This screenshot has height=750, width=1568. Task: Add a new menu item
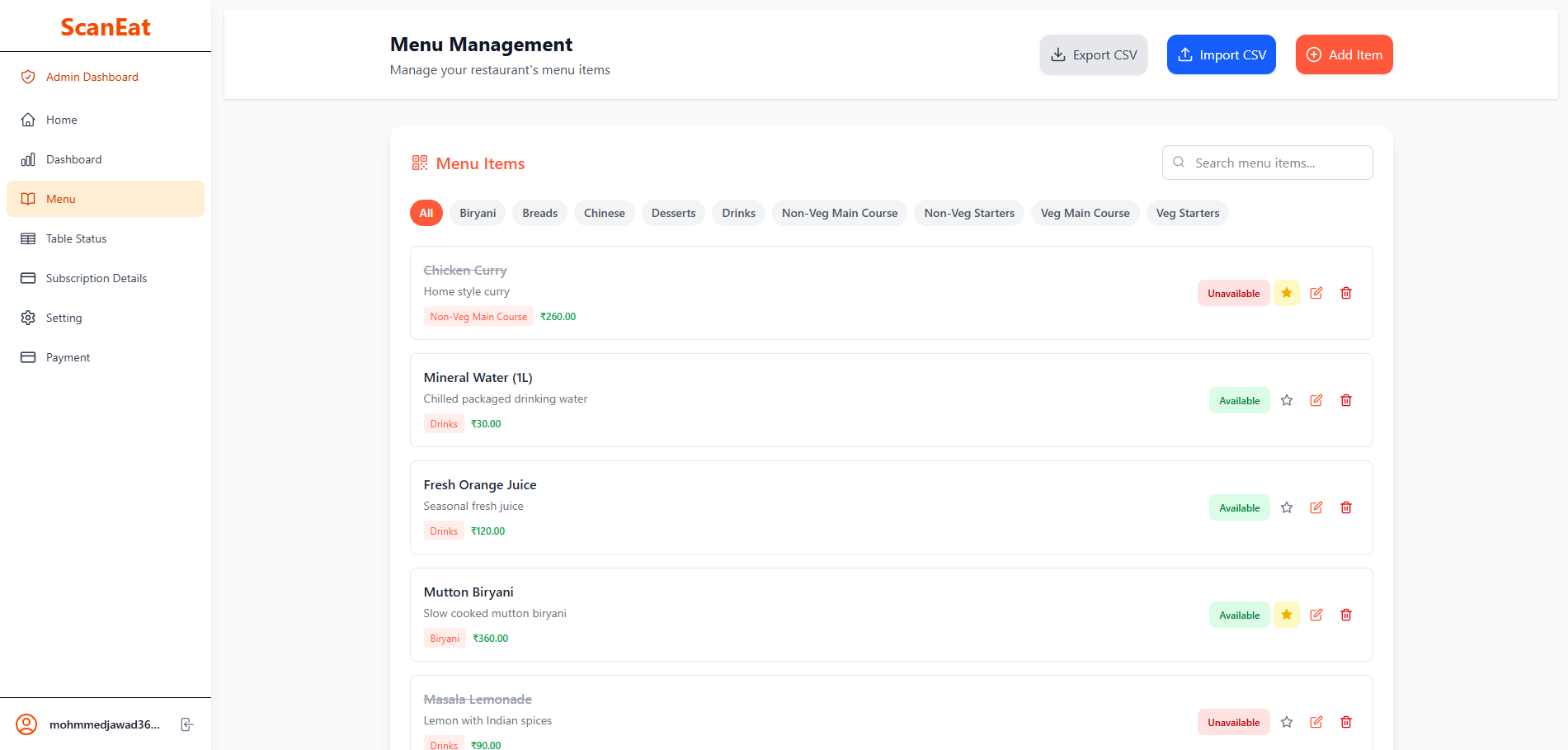[1344, 54]
